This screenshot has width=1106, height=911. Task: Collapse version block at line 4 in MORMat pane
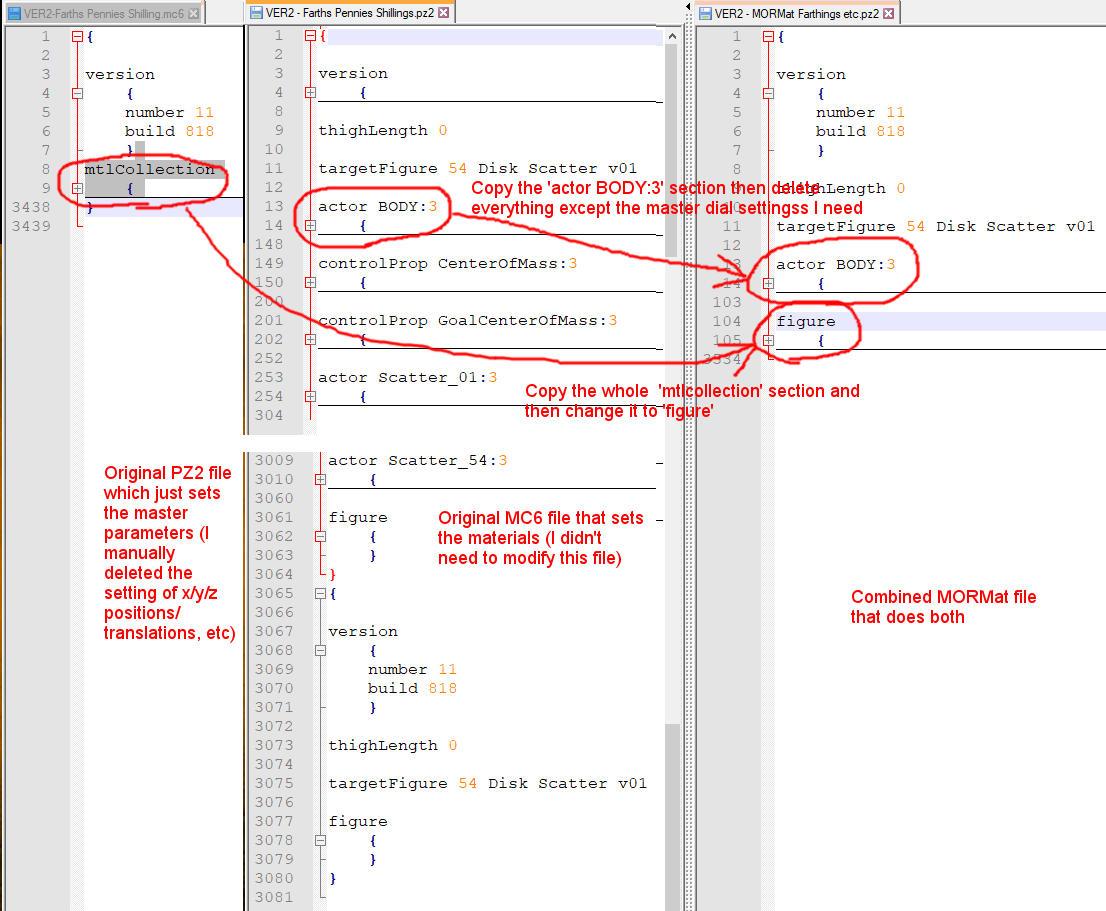point(769,93)
